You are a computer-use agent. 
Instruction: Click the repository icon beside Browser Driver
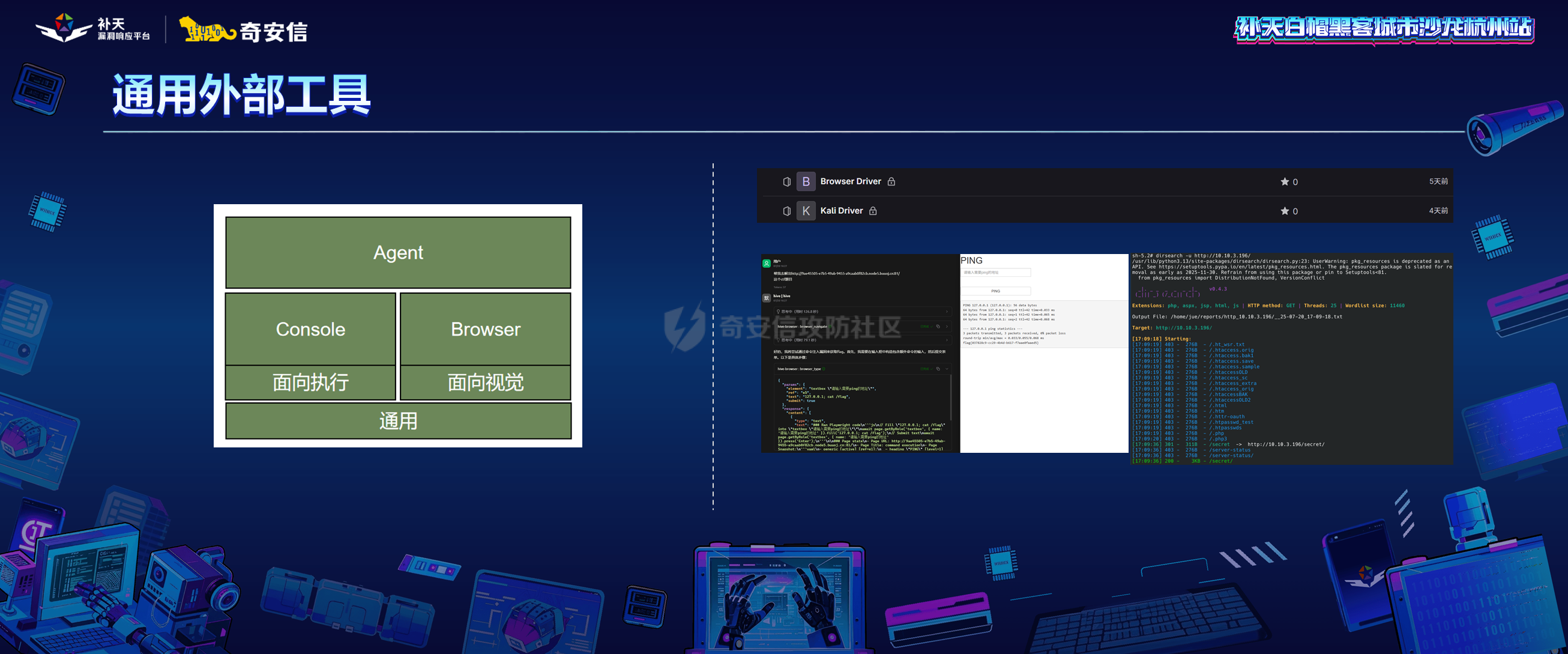(786, 181)
